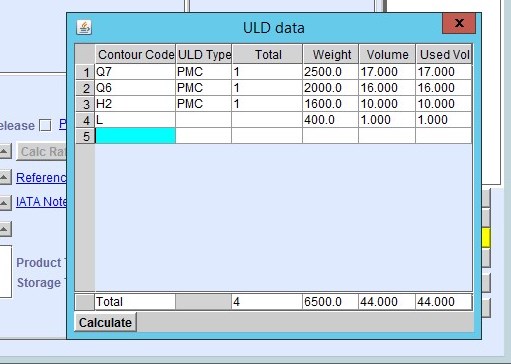This screenshot has width=511, height=364.
Task: Click the PMC cell in the Q7 row
Action: coord(204,72)
